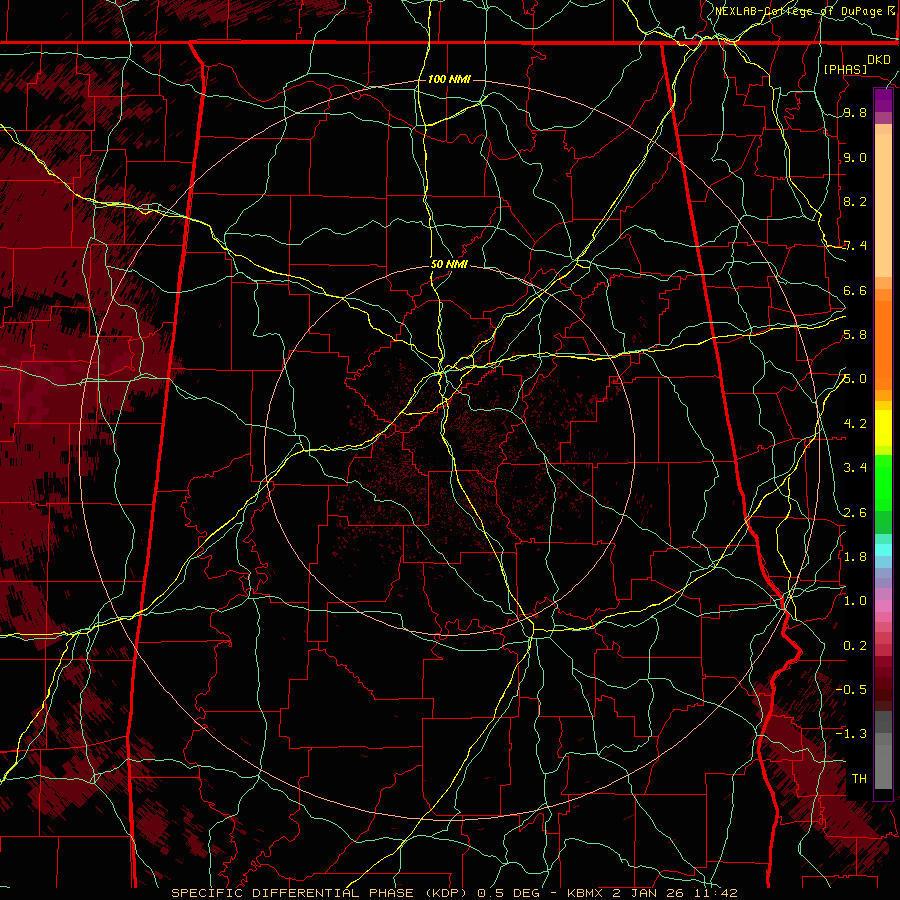This screenshot has height=900, width=900.
Task: Click the 9.8 value on the color scale
Action: 855,113
